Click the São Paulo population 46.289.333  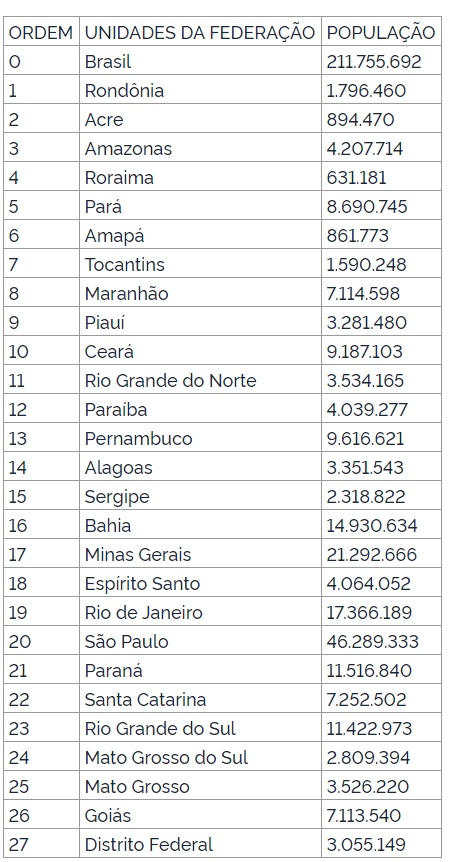pyautogui.click(x=381, y=642)
